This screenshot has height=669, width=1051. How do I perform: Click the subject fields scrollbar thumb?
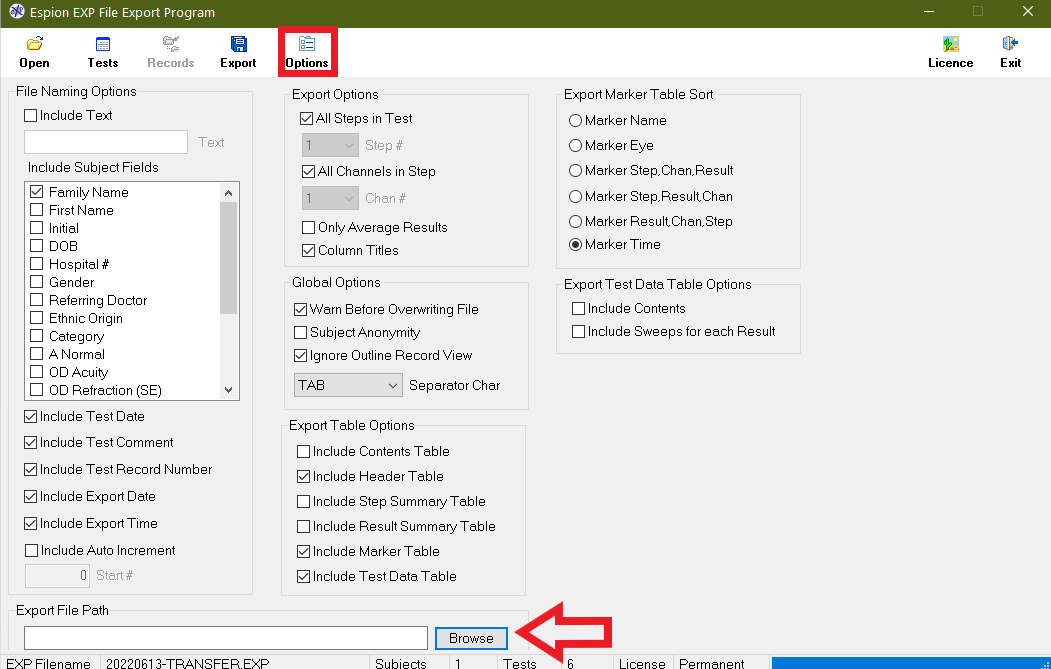[229, 257]
